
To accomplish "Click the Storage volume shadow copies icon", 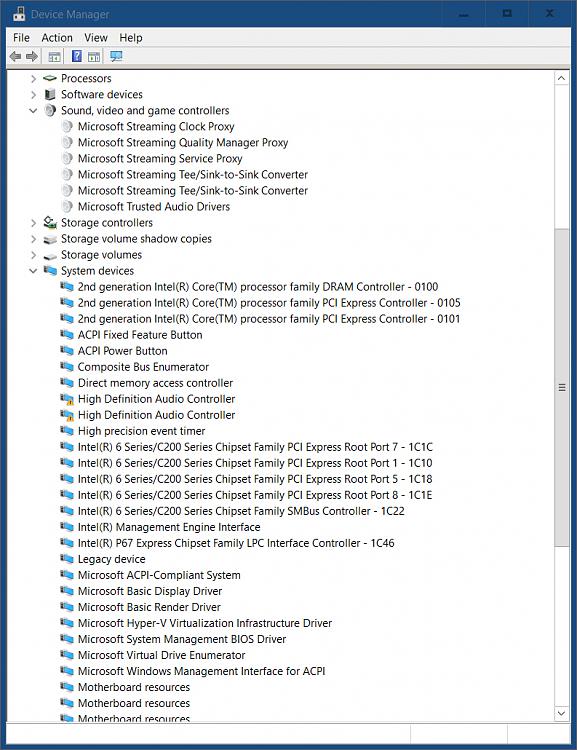I will point(50,239).
